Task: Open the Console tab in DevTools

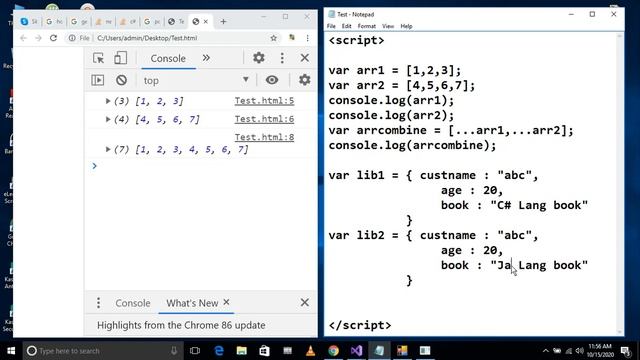Action: [x=168, y=58]
